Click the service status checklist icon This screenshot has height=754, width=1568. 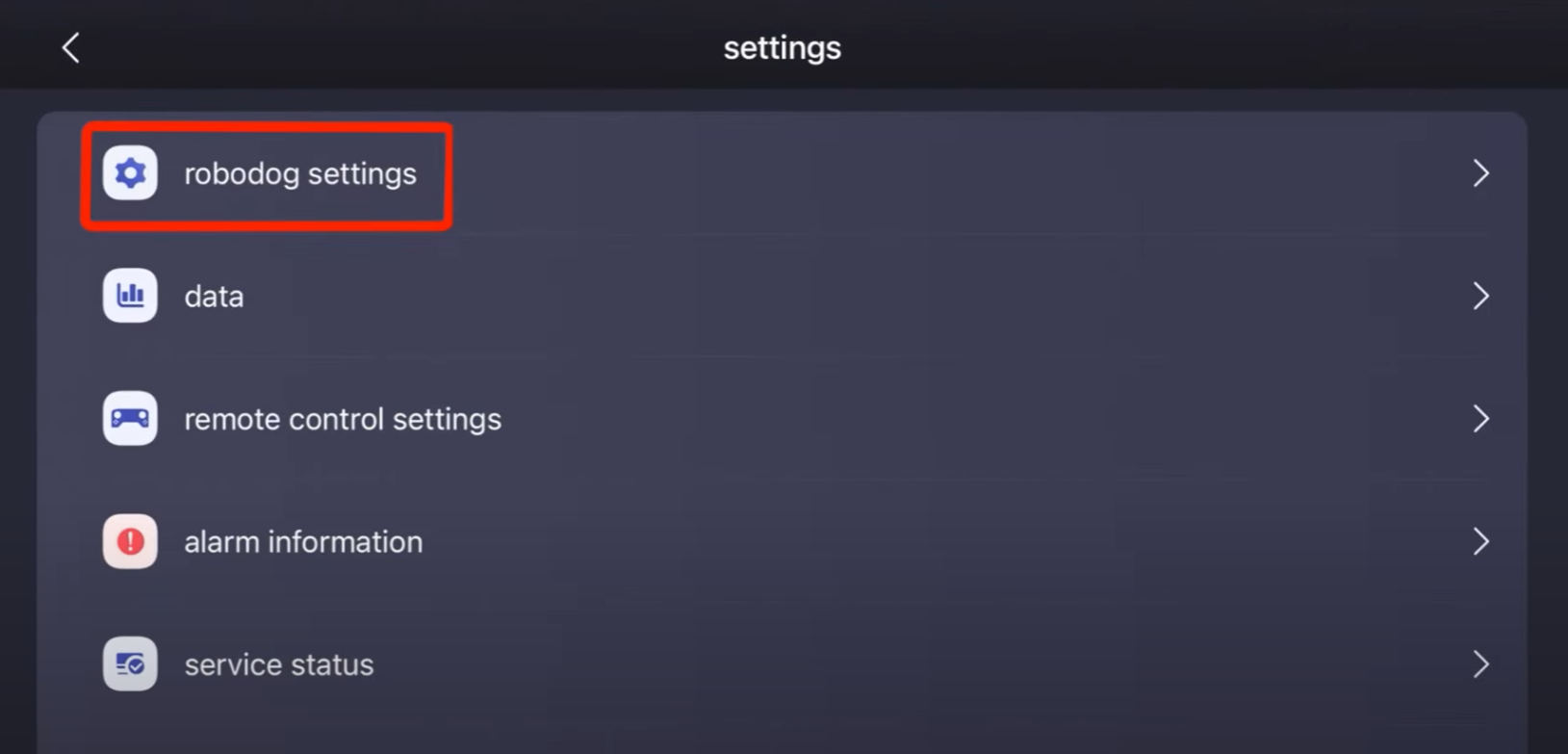tap(130, 663)
